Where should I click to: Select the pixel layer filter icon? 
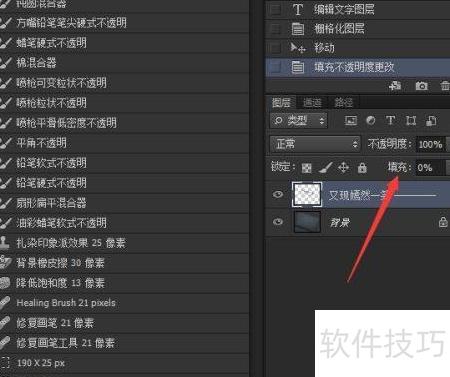click(351, 121)
